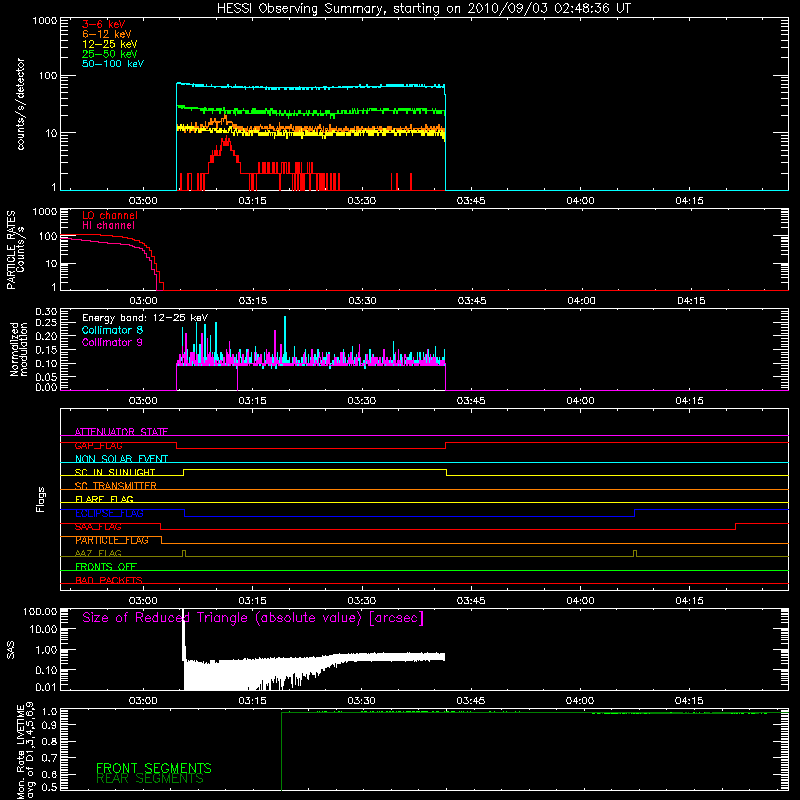This screenshot has height=800, width=800.
Task: Click the 0.30 y-axis value on the modulation plot
Action: pos(46,312)
